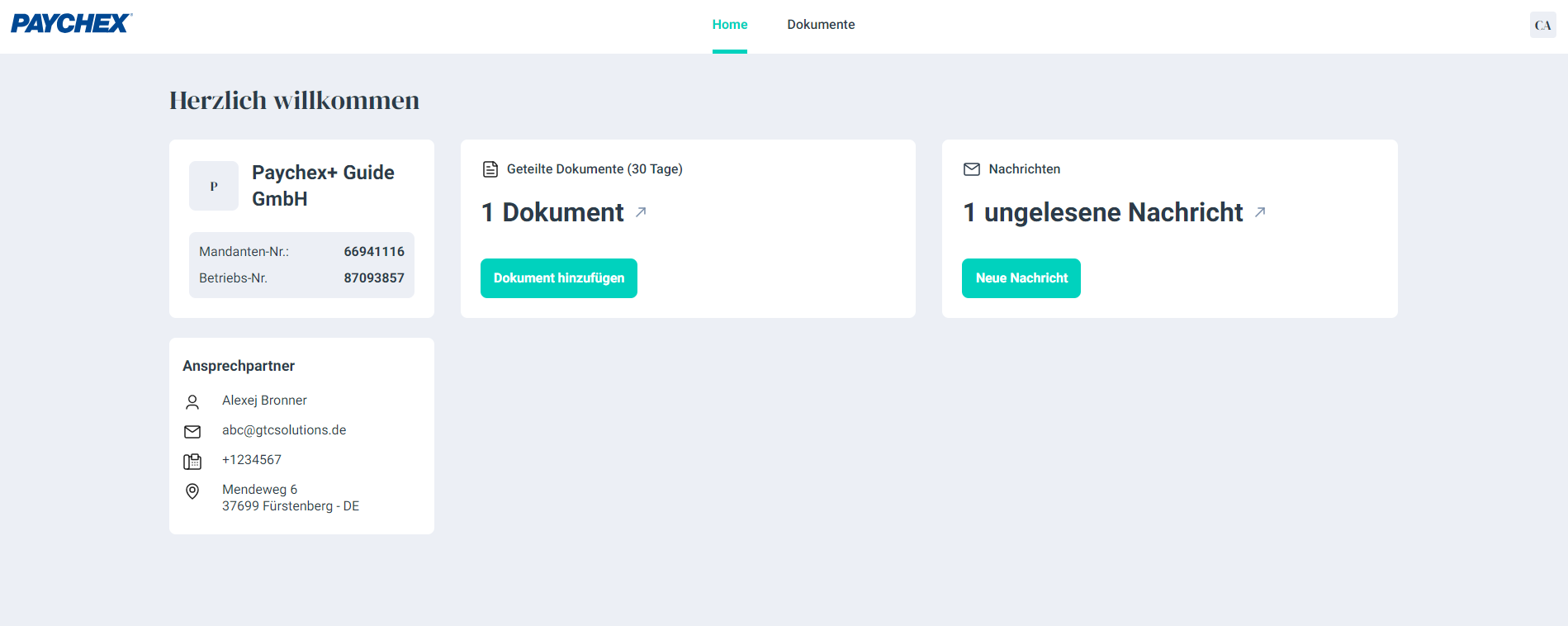
Task: Click the contact person icon beside Alexej Bronner
Action: (x=192, y=402)
